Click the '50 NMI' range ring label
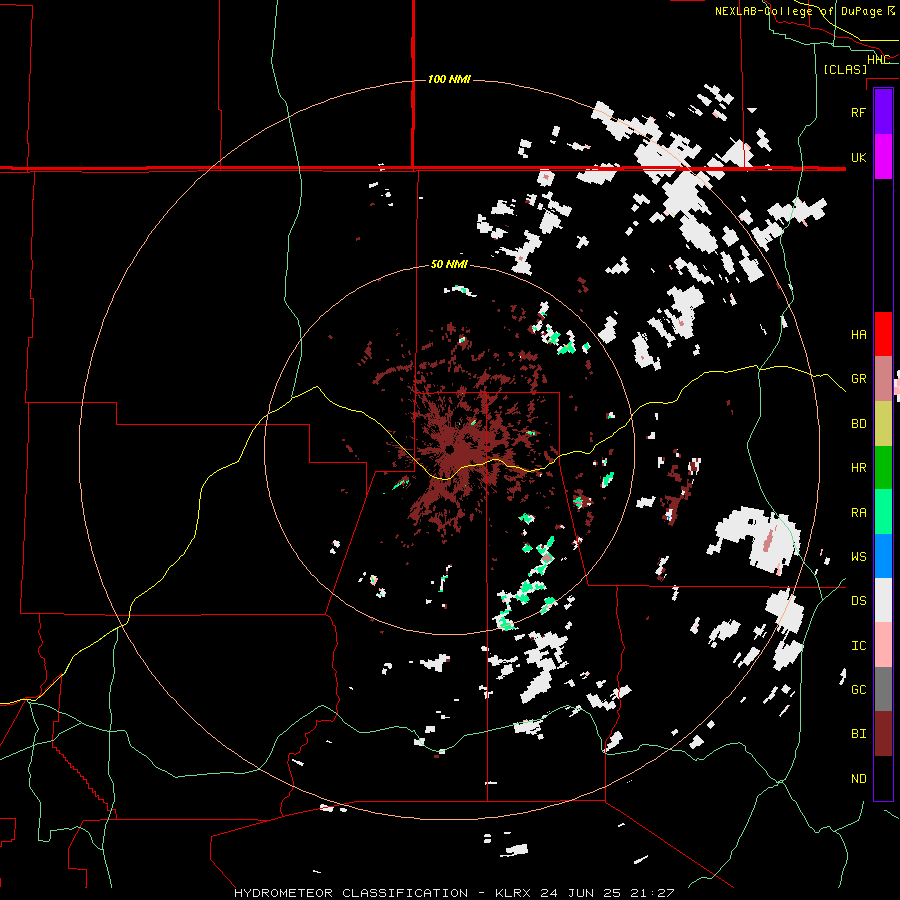 (x=449, y=265)
